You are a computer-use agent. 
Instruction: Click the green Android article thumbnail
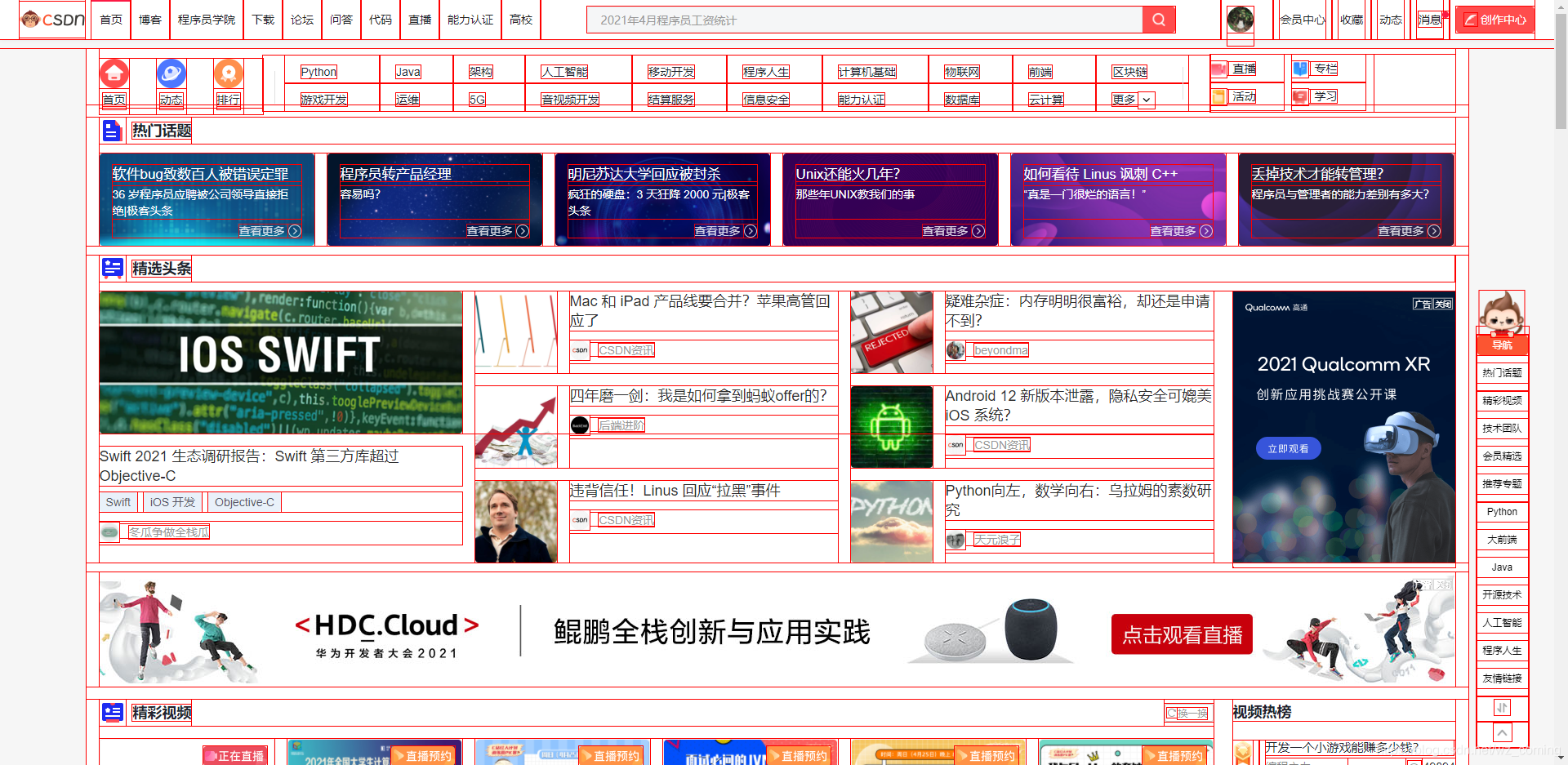pyautogui.click(x=891, y=427)
